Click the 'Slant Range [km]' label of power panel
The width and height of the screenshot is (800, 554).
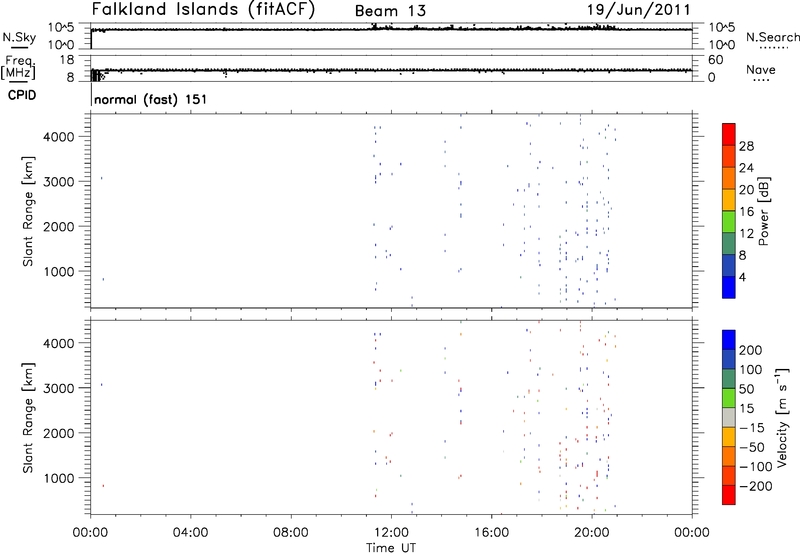(28, 211)
